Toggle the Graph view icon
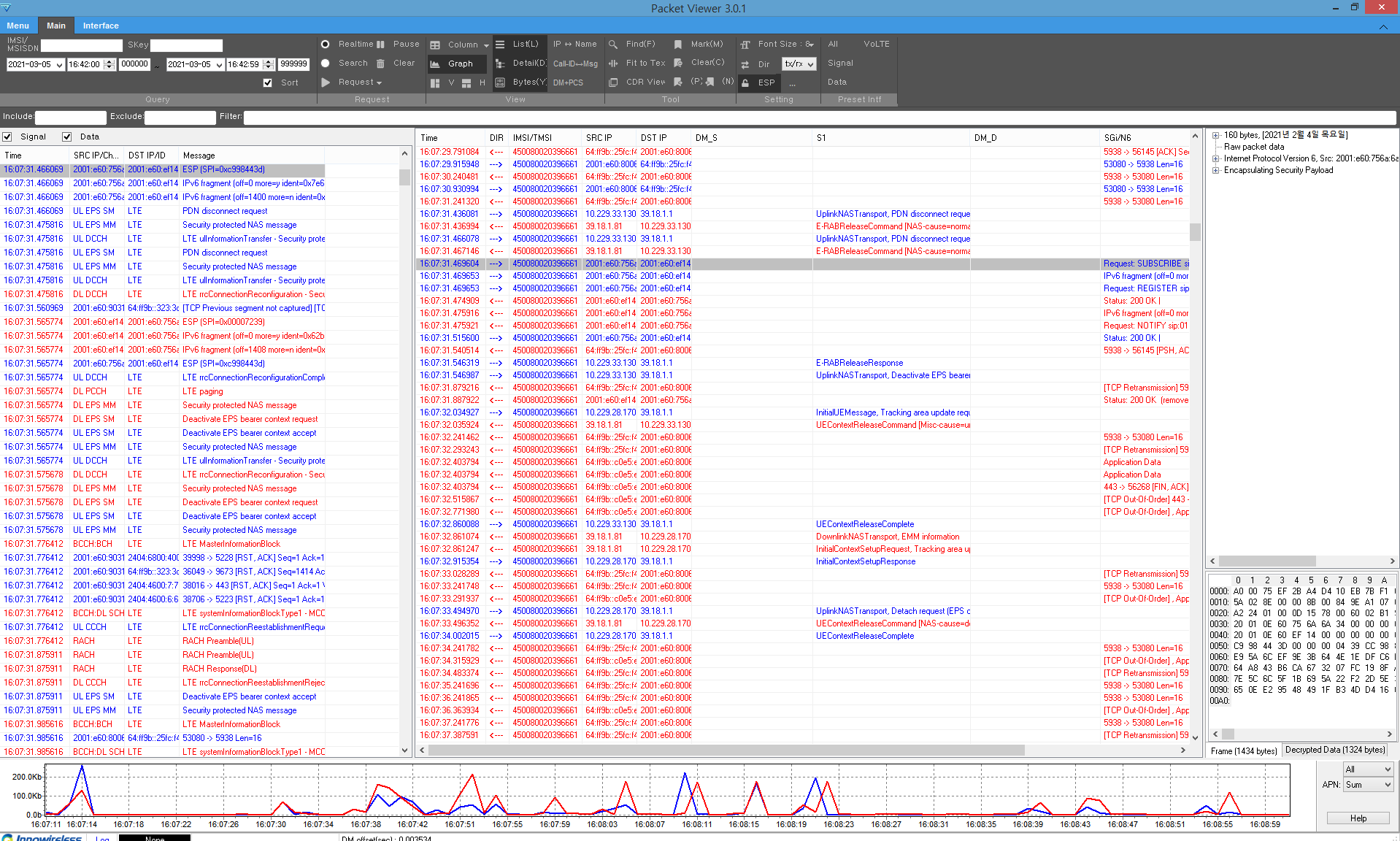Viewport: 1400px width, 841px height. [x=435, y=64]
